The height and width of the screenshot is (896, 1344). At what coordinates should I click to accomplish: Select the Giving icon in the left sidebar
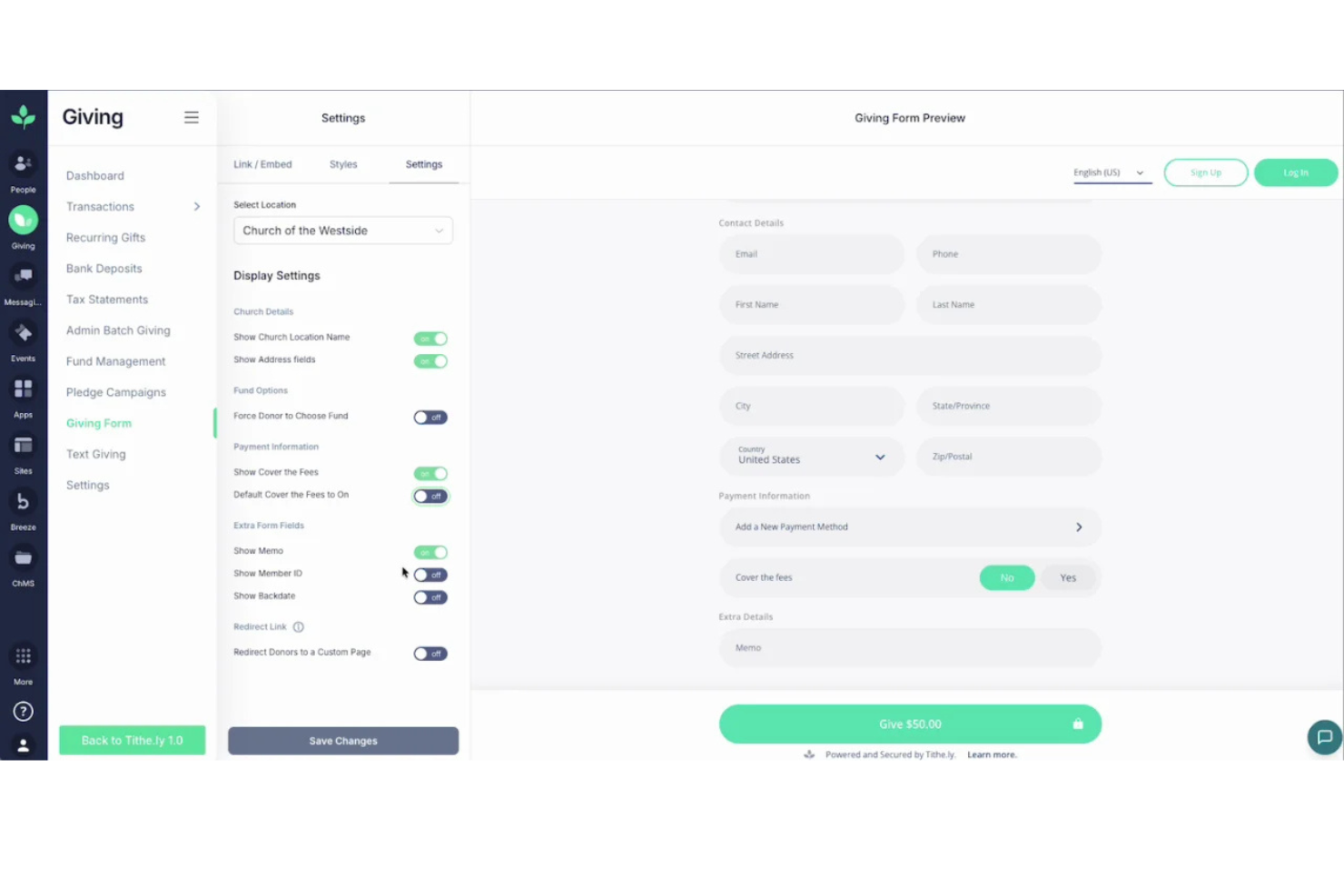tap(23, 221)
